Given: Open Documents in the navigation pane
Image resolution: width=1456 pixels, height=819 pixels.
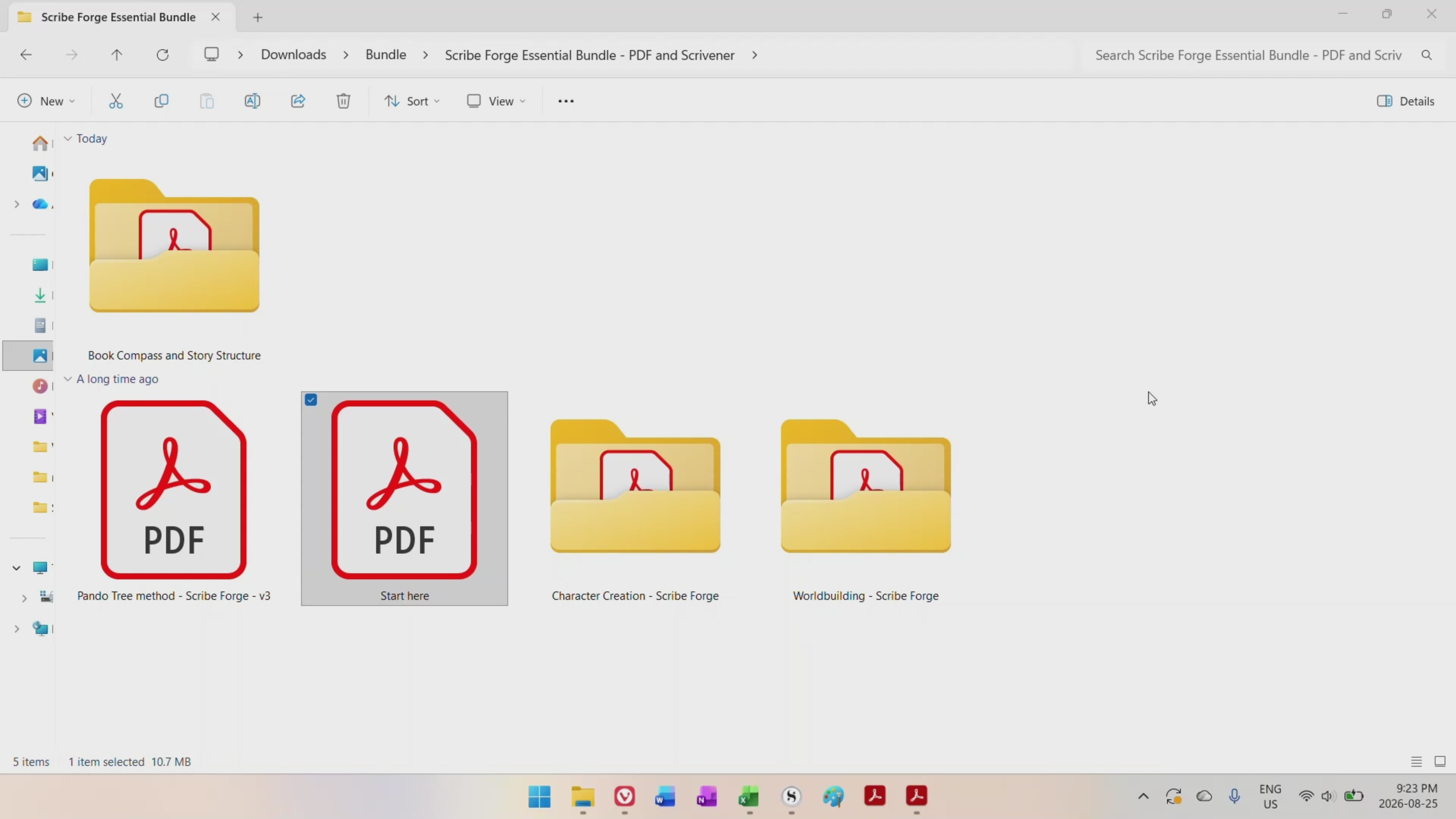Looking at the screenshot, I should 39,326.
